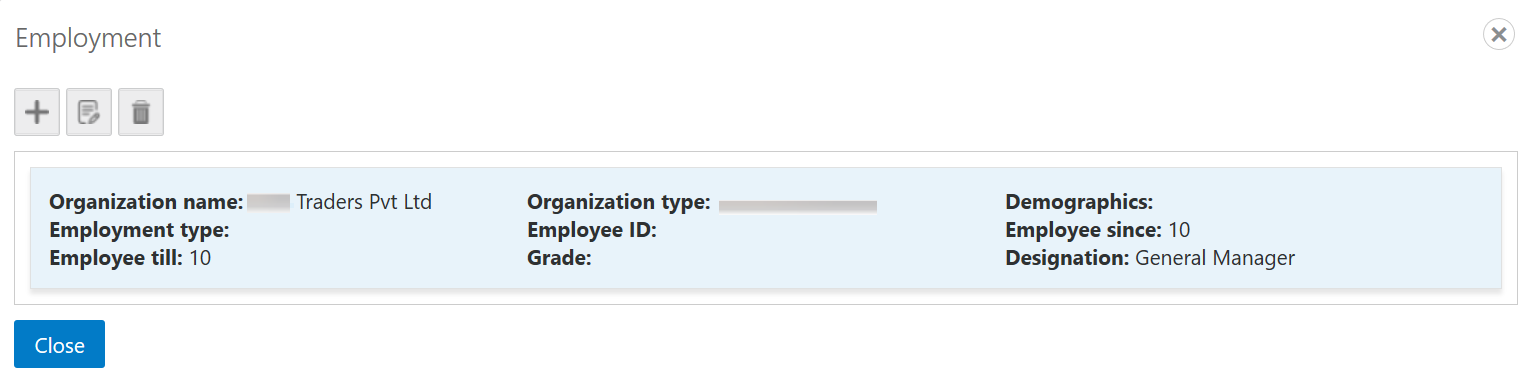Click the Organization name label
This screenshot has width=1530, height=383.
click(x=146, y=202)
